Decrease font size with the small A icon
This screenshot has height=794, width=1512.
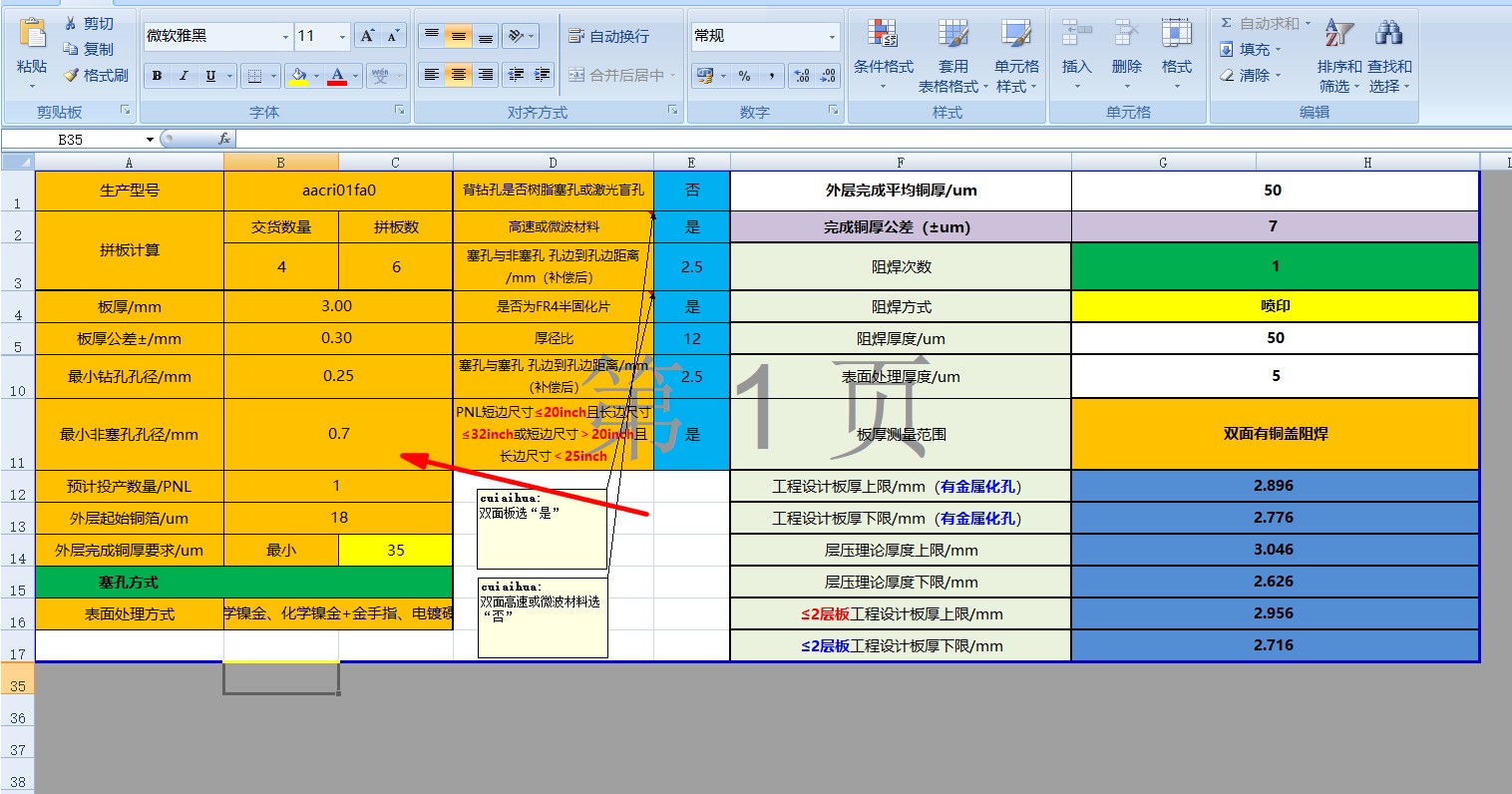[394, 36]
